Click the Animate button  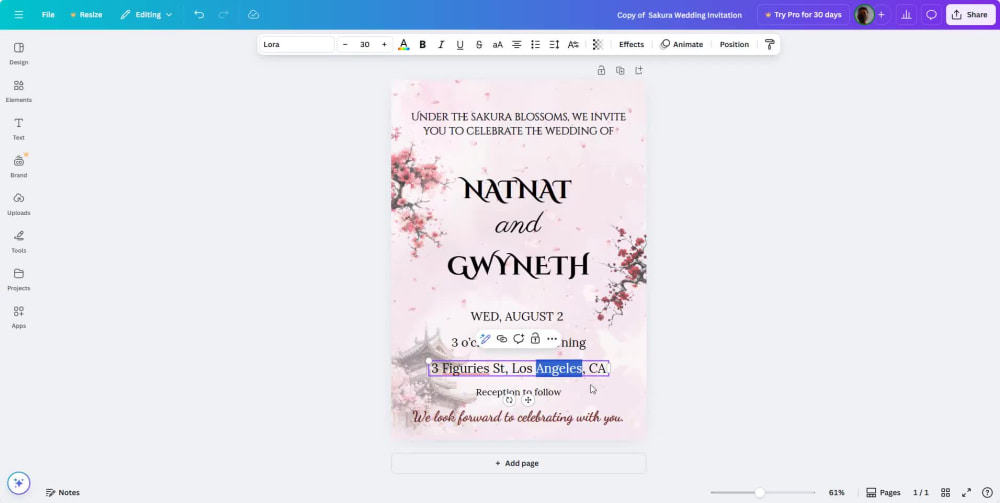click(681, 44)
